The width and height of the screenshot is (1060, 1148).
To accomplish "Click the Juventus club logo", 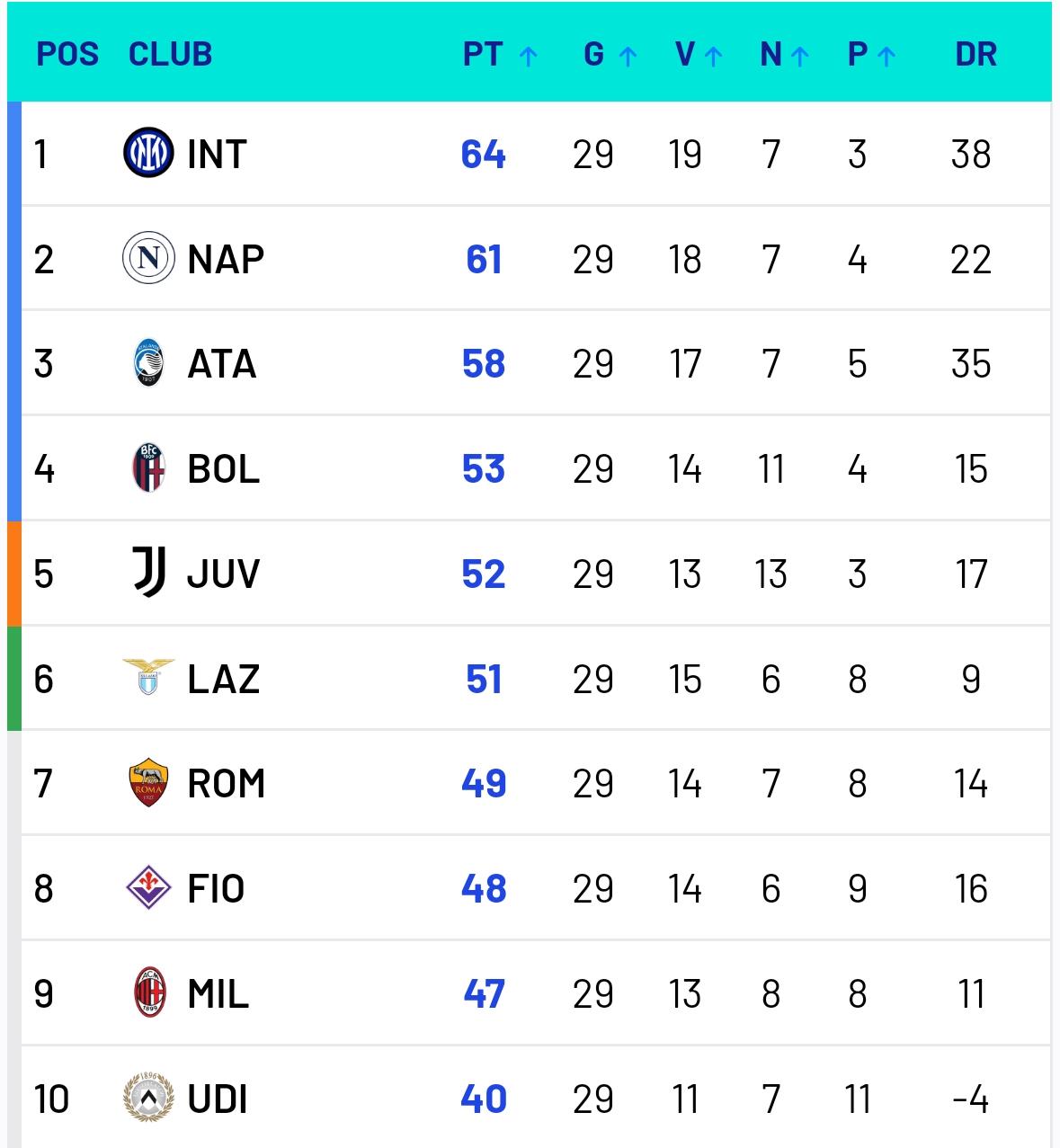I will click(x=149, y=573).
